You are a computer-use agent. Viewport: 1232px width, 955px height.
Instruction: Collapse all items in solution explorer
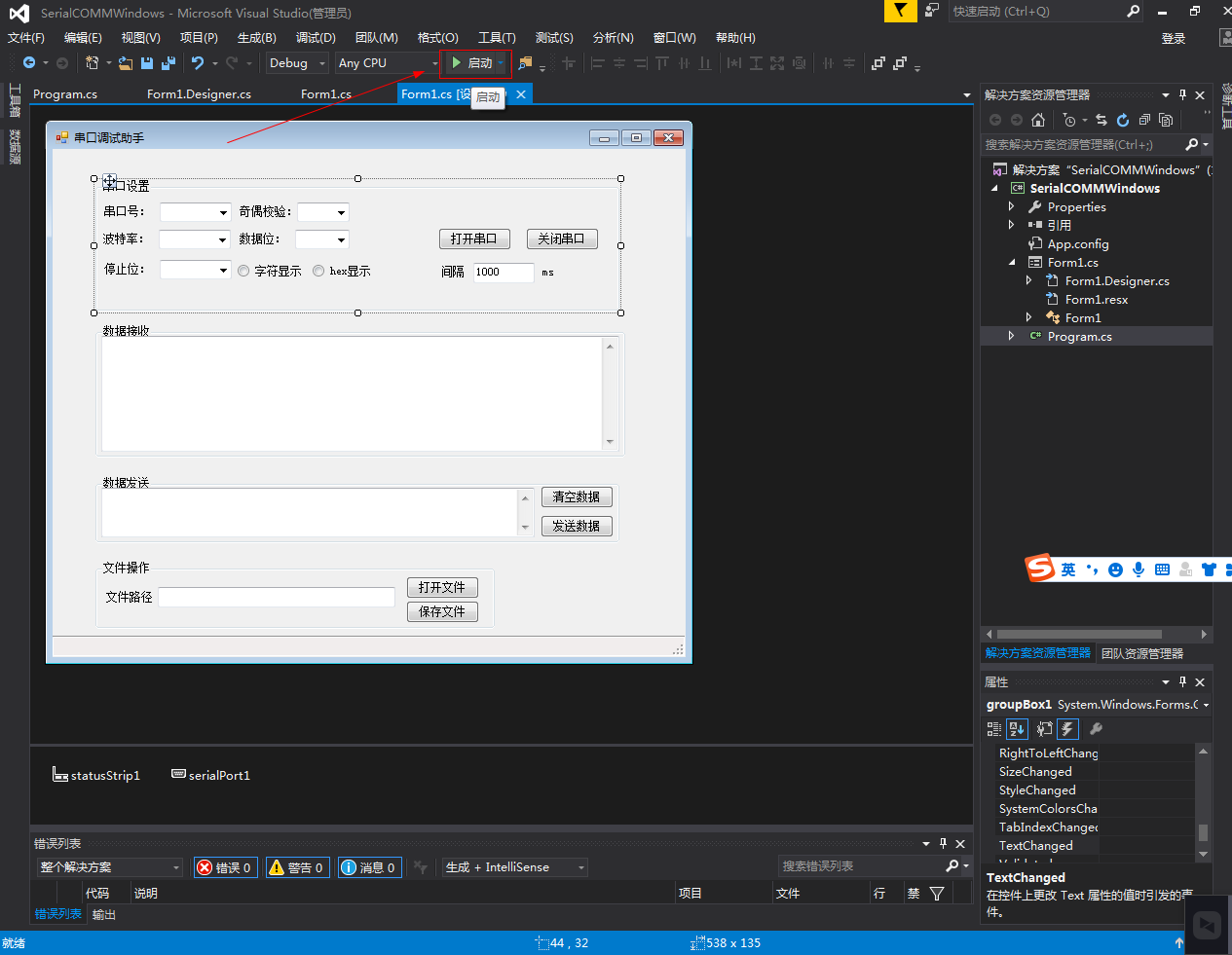click(x=1144, y=120)
